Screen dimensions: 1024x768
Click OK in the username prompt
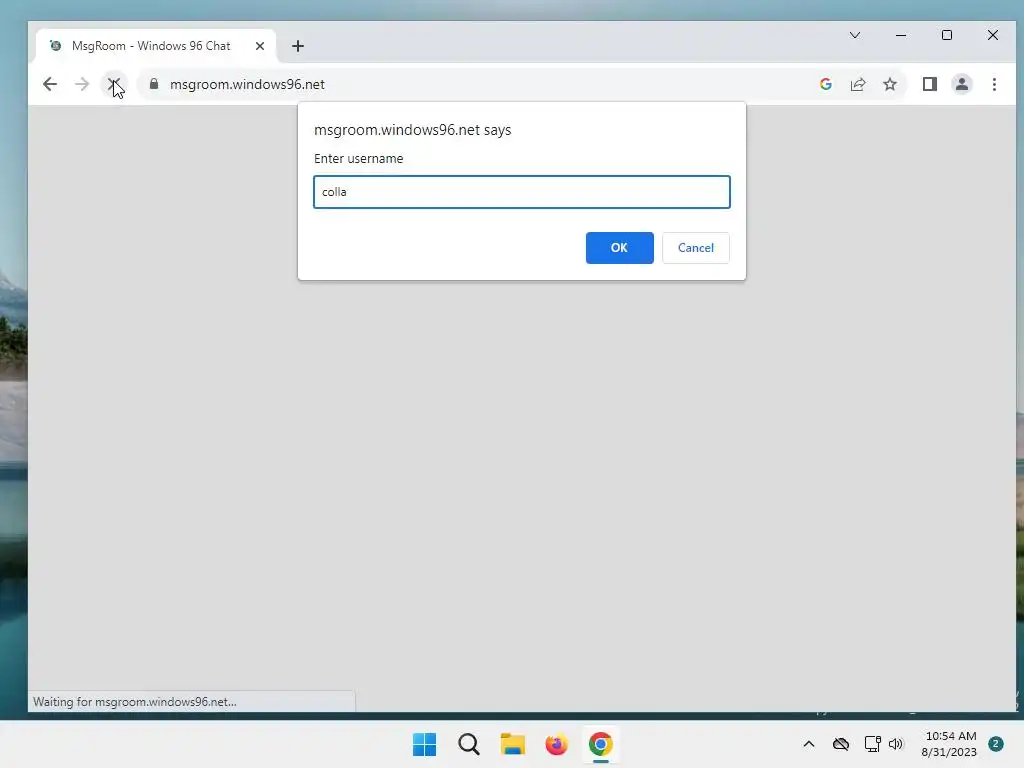click(x=619, y=248)
